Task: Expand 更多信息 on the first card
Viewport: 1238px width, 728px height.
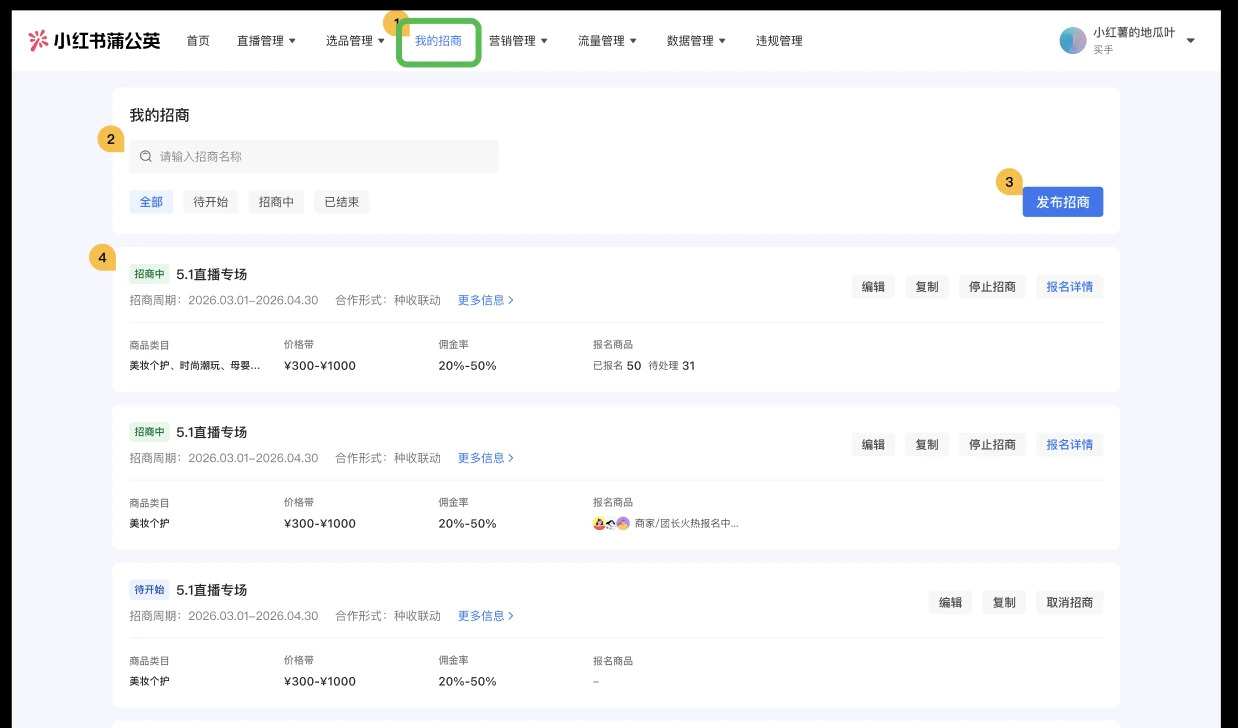Action: [x=486, y=300]
